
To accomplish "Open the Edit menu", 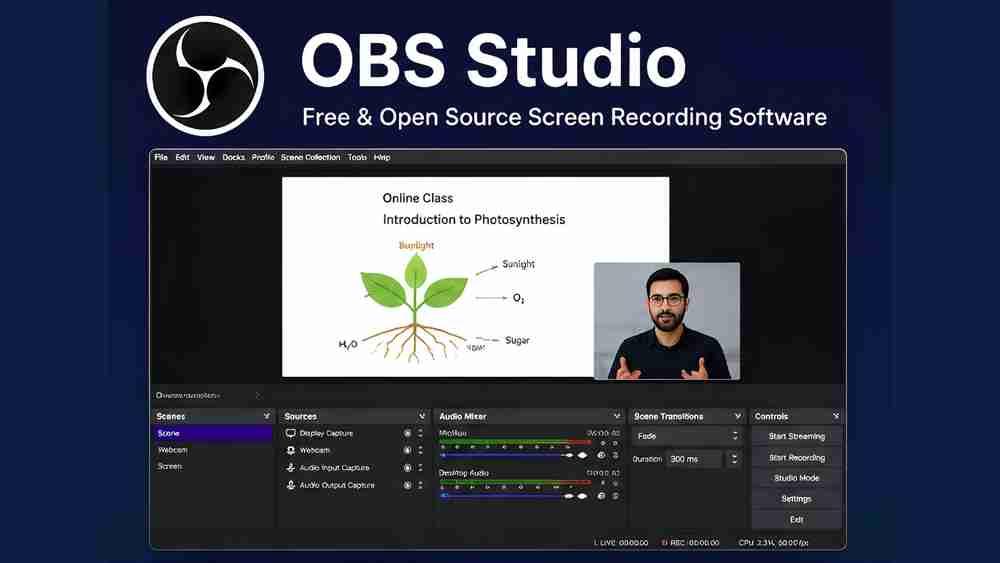I will (182, 157).
